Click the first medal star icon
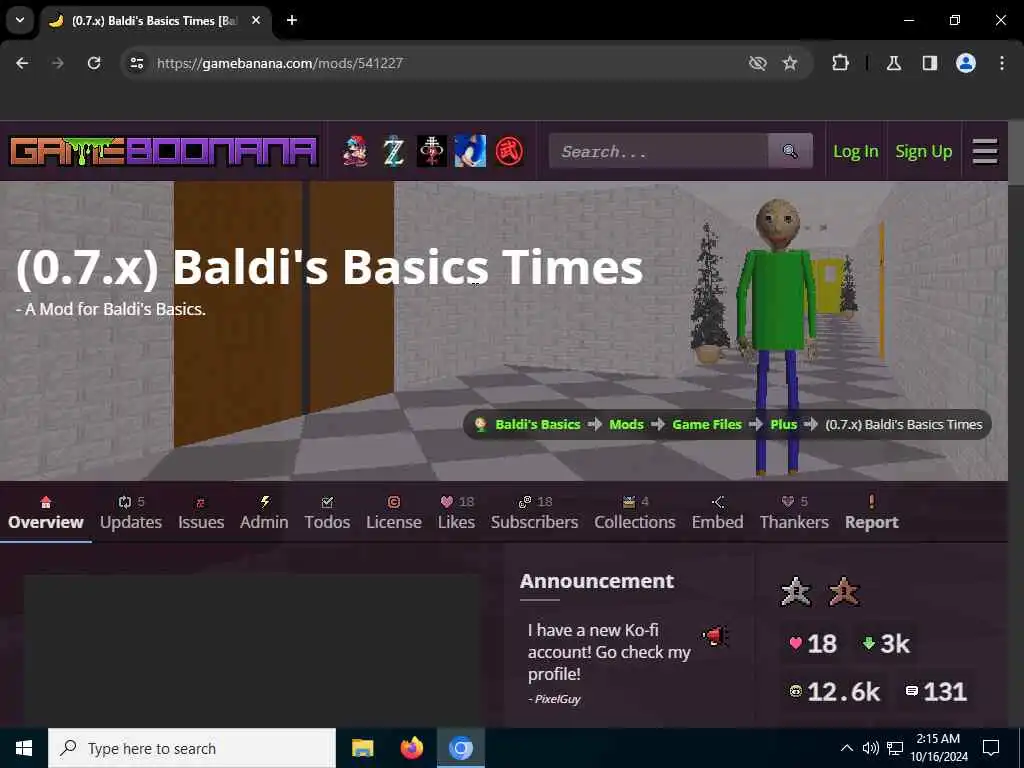The height and width of the screenshot is (768, 1024). [795, 592]
